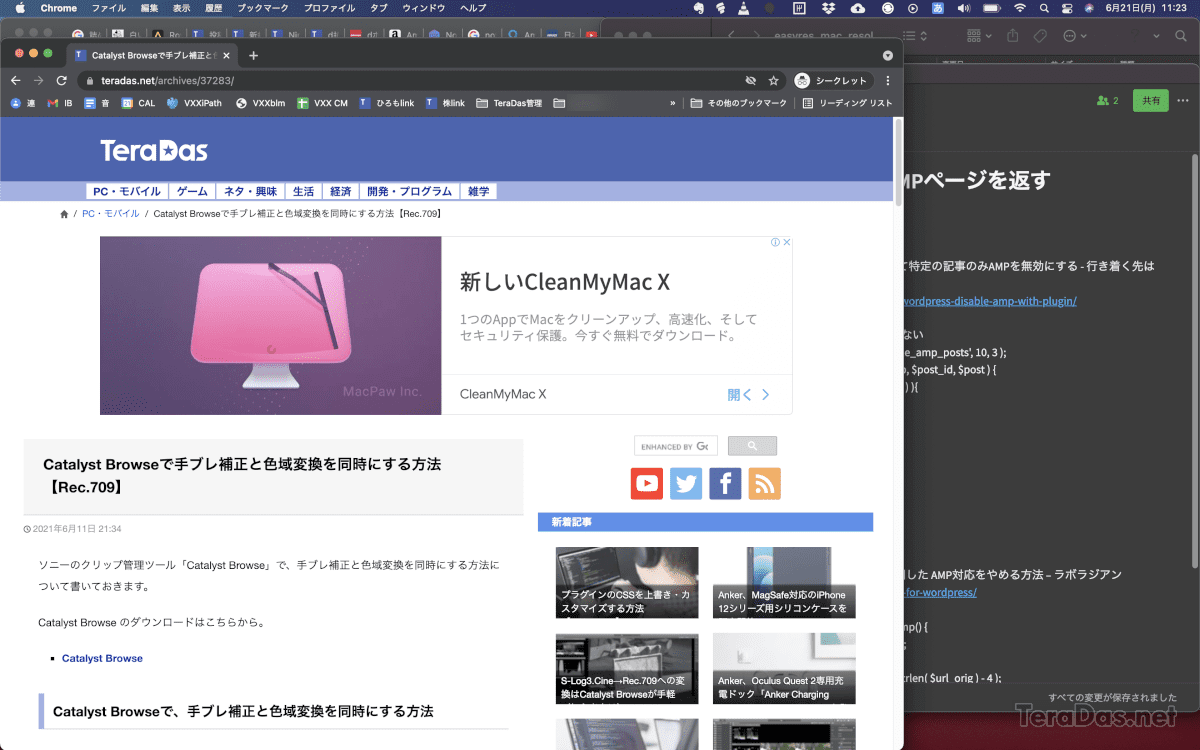The image size is (1200, 750).
Task: Click the TeraDas site logo
Action: point(154,151)
